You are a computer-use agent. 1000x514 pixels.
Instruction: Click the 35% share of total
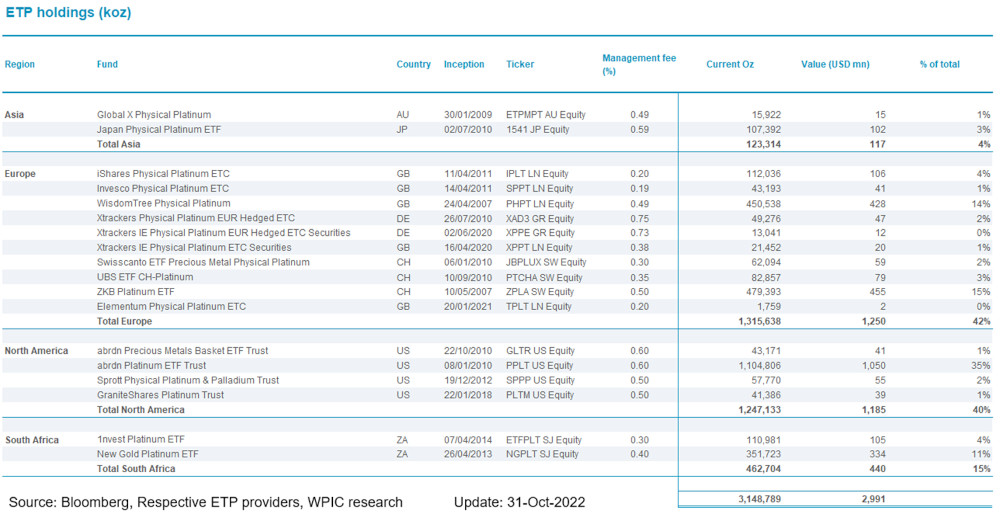point(982,365)
